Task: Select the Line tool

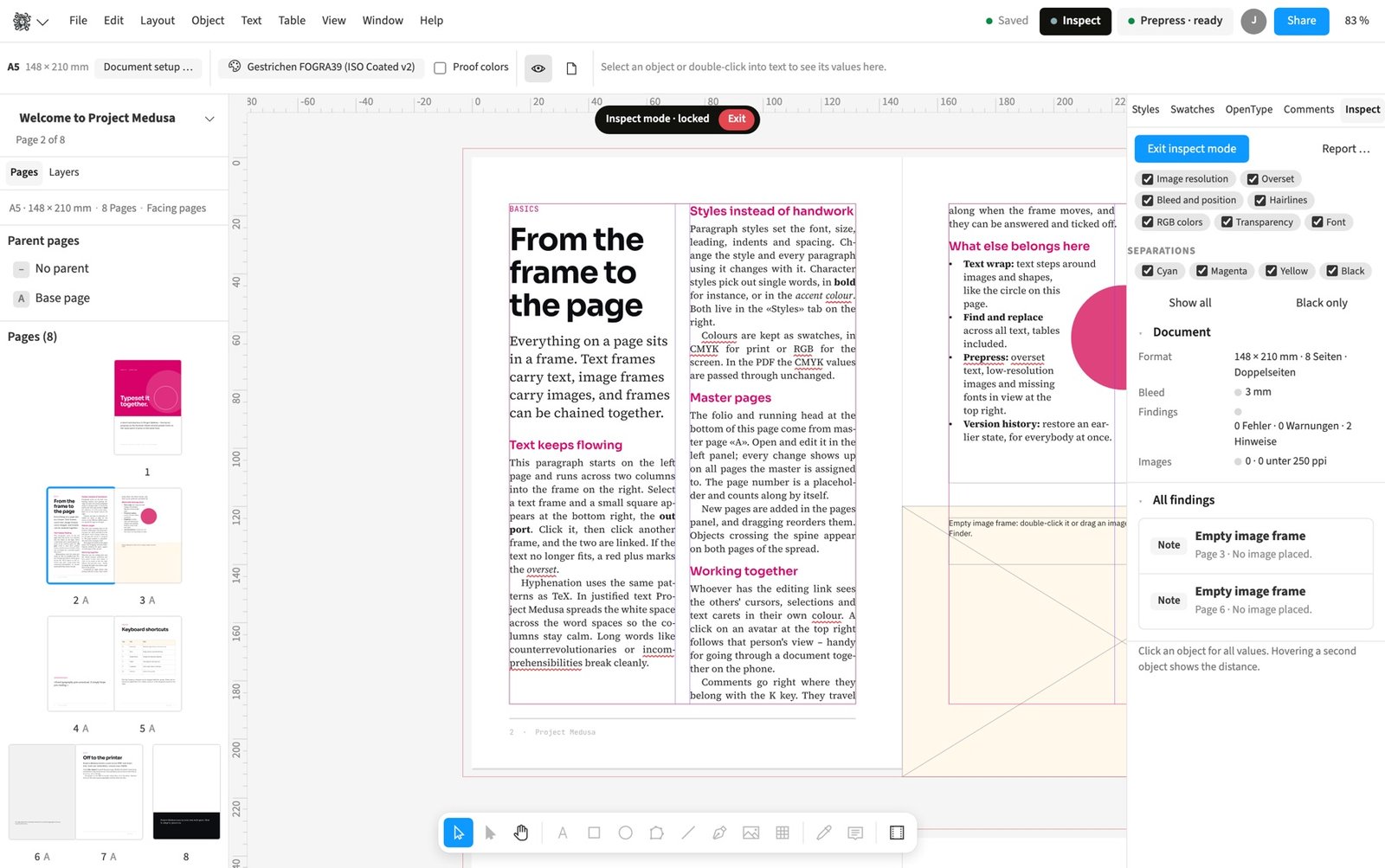Action: pos(688,833)
